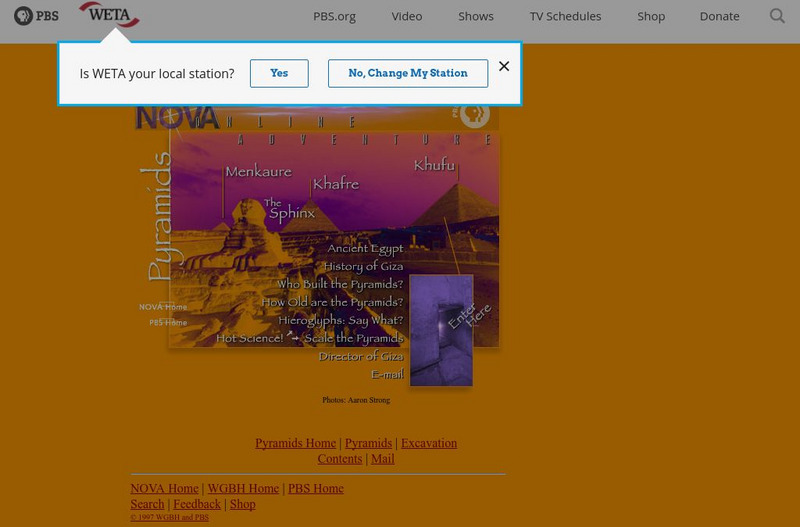Viewport: 800px width, 527px height.
Task: Click the Photos: Aaron Strong credit
Action: tap(356, 400)
